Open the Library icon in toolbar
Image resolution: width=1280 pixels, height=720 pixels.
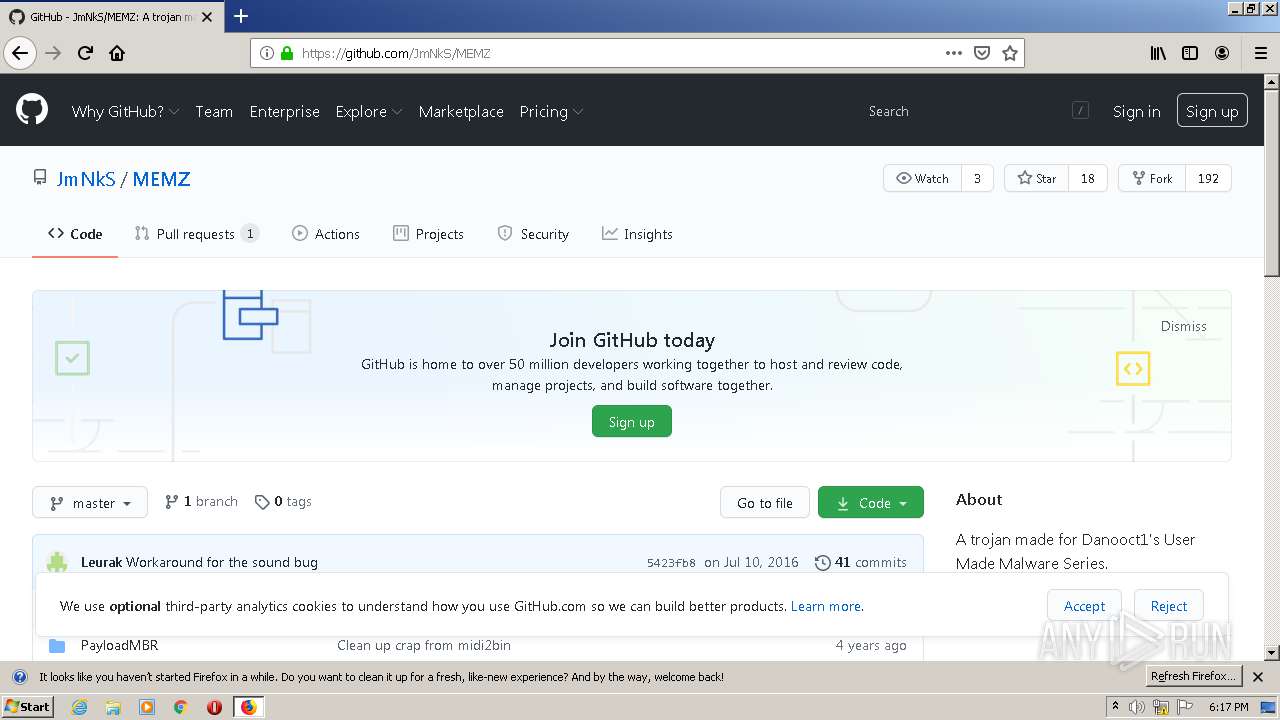(1158, 53)
